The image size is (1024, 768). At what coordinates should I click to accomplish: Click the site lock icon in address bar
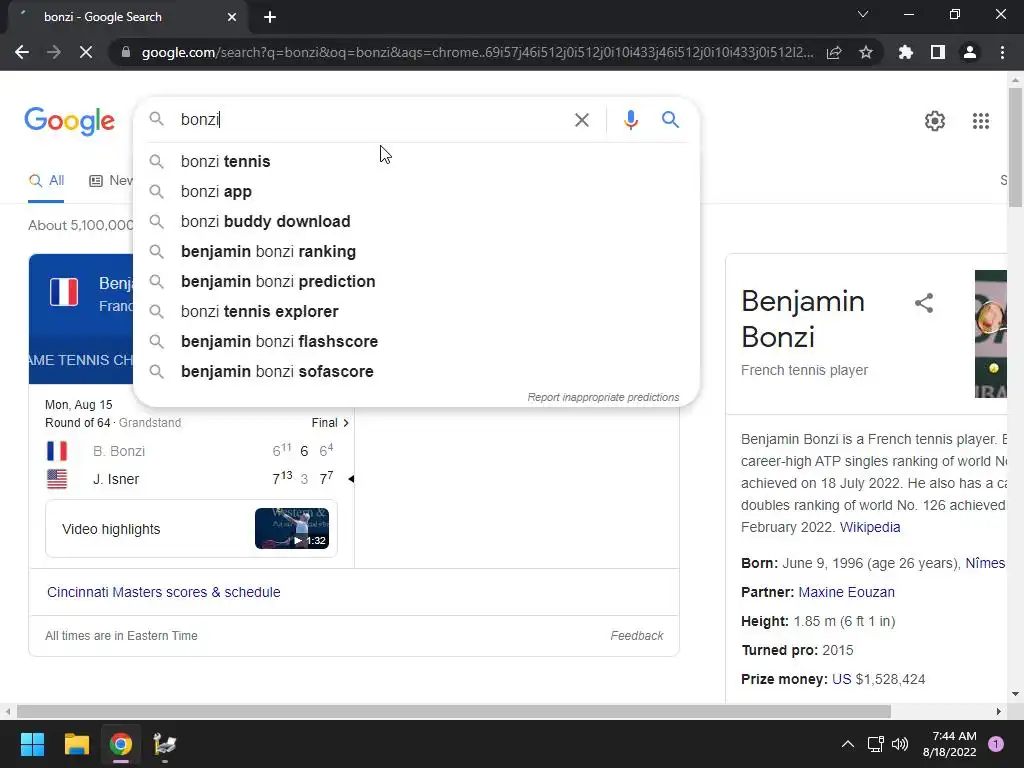coord(126,52)
